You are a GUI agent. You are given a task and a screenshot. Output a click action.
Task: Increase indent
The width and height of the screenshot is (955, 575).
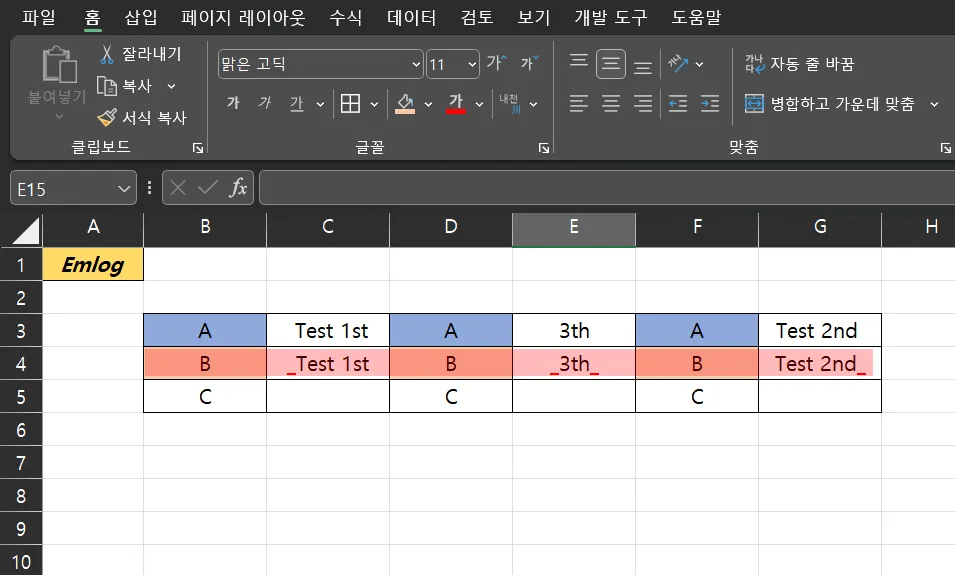pos(710,104)
